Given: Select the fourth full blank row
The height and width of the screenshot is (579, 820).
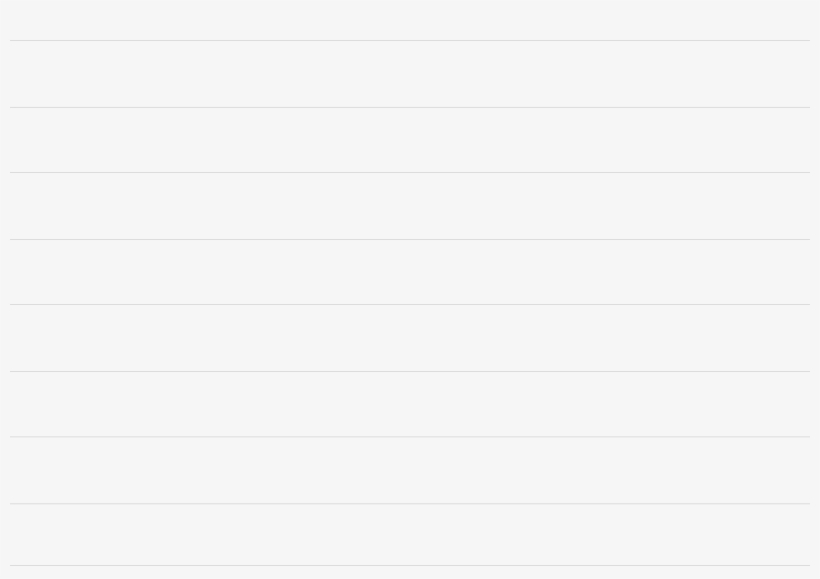Looking at the screenshot, I should pos(410,272).
